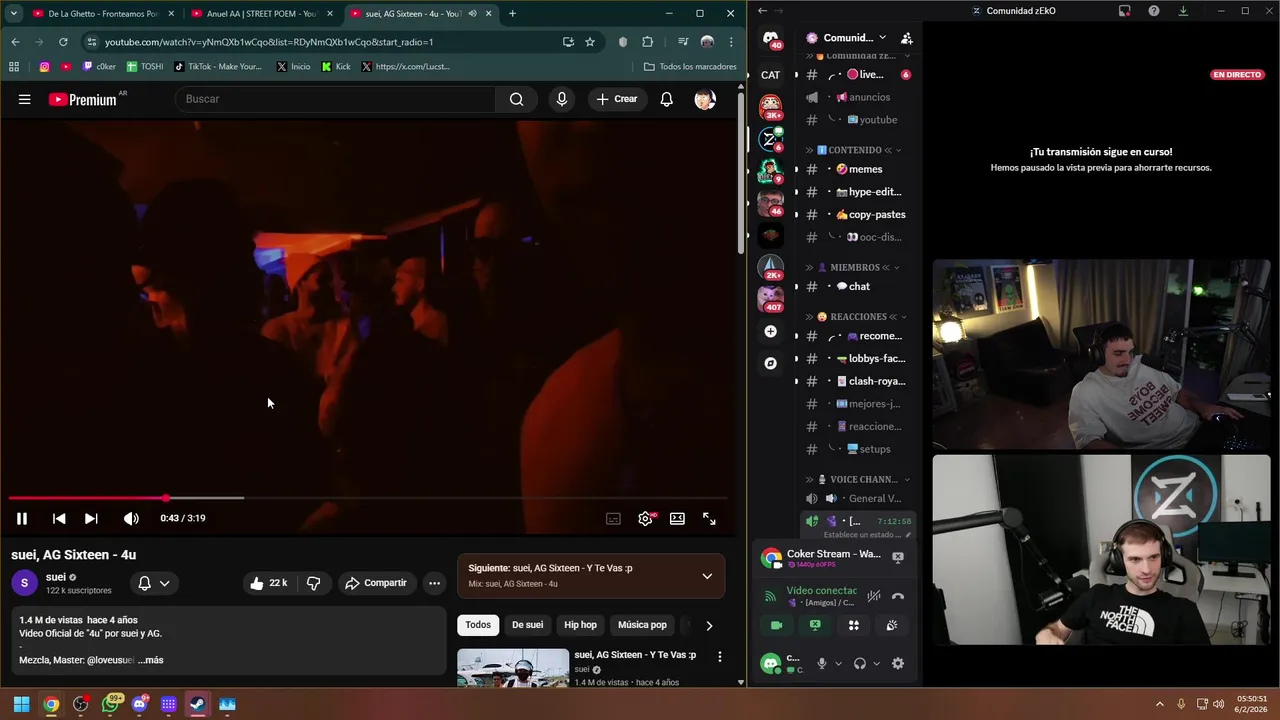Click the video progress bar

pyautogui.click(x=367, y=497)
